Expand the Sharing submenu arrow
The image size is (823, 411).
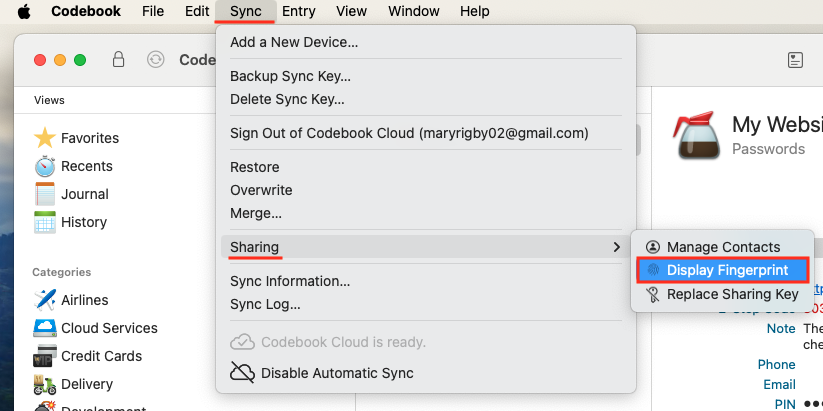(x=617, y=247)
